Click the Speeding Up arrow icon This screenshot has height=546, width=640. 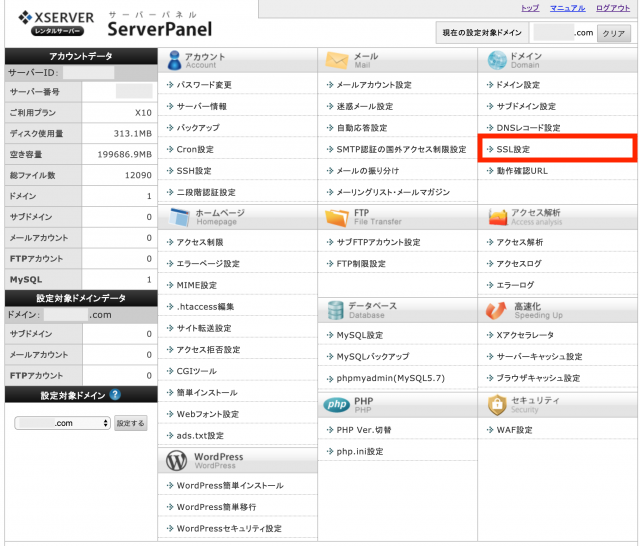click(x=496, y=310)
